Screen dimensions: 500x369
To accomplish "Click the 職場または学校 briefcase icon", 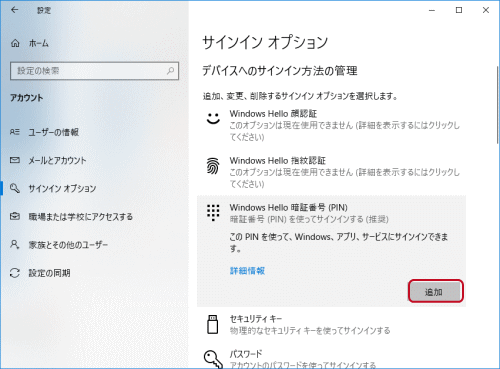I will tap(15, 216).
